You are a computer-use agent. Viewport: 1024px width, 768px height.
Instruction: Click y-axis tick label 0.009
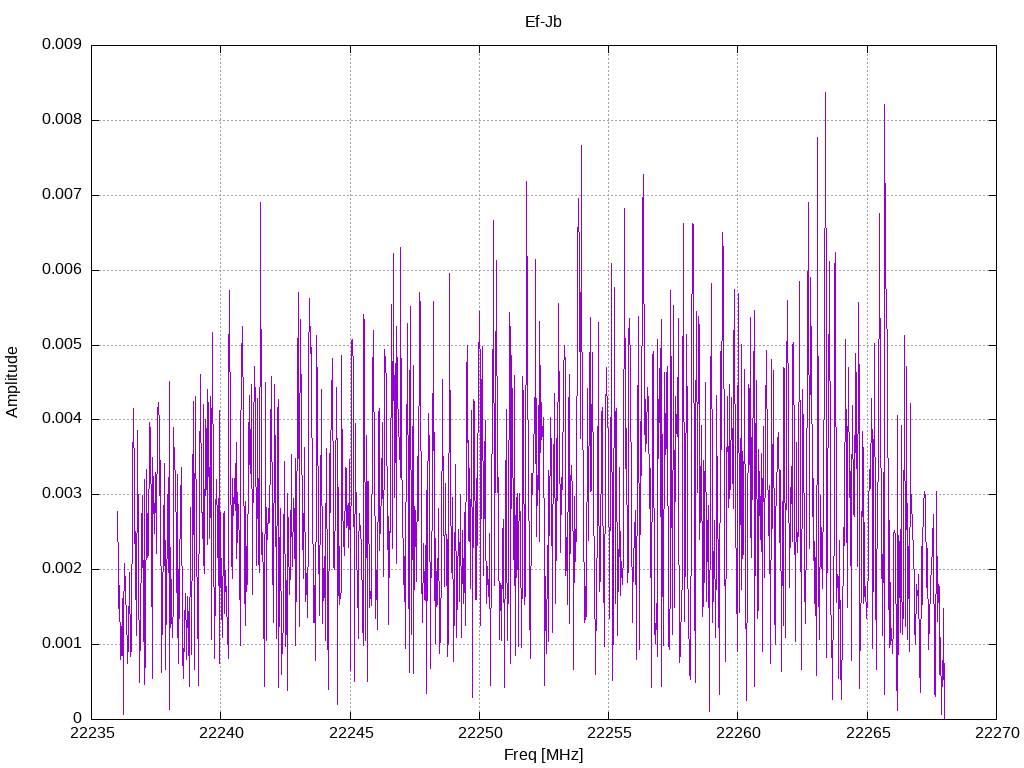coord(62,44)
